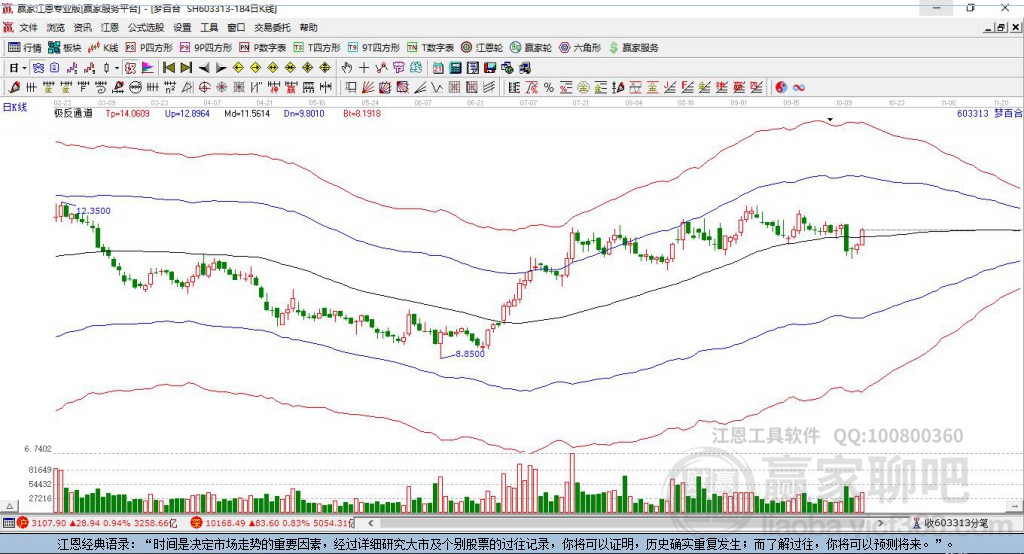Open the 公式选股 menu
This screenshot has width=1024, height=554.
[146, 27]
